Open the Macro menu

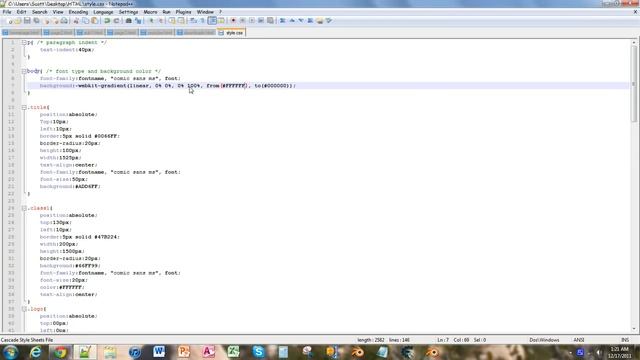pos(150,12)
